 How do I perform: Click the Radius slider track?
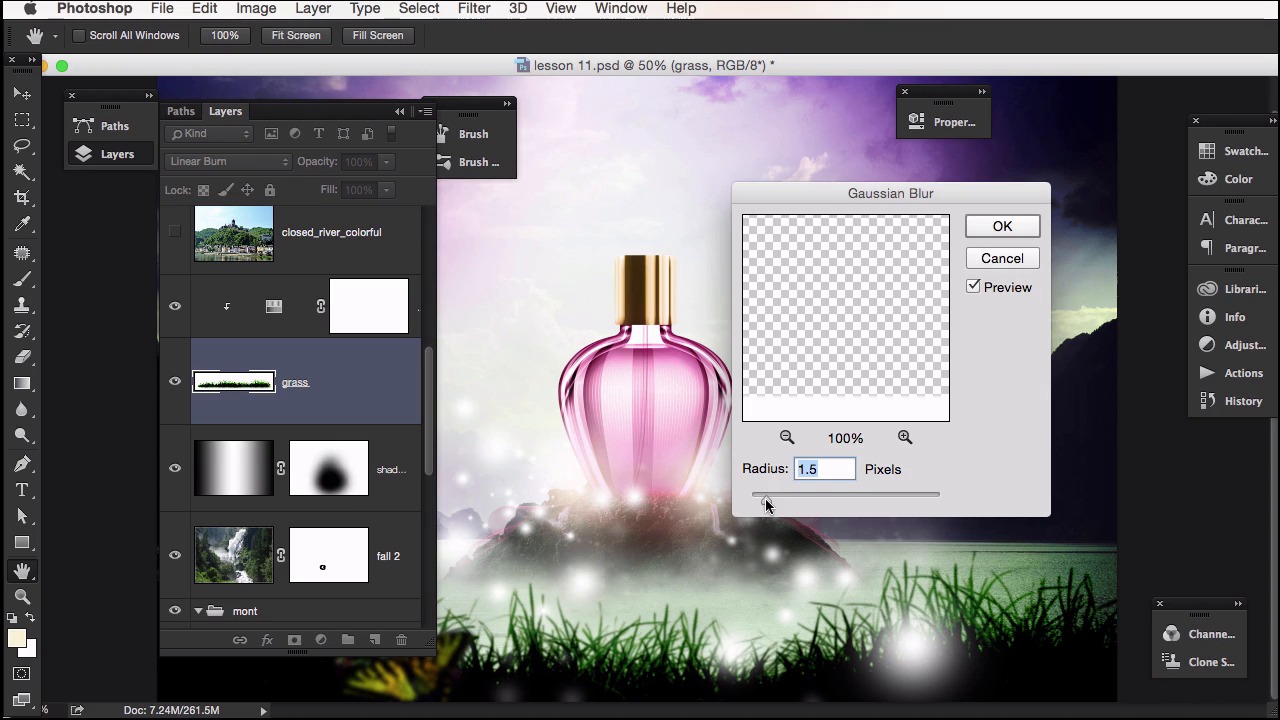point(850,494)
